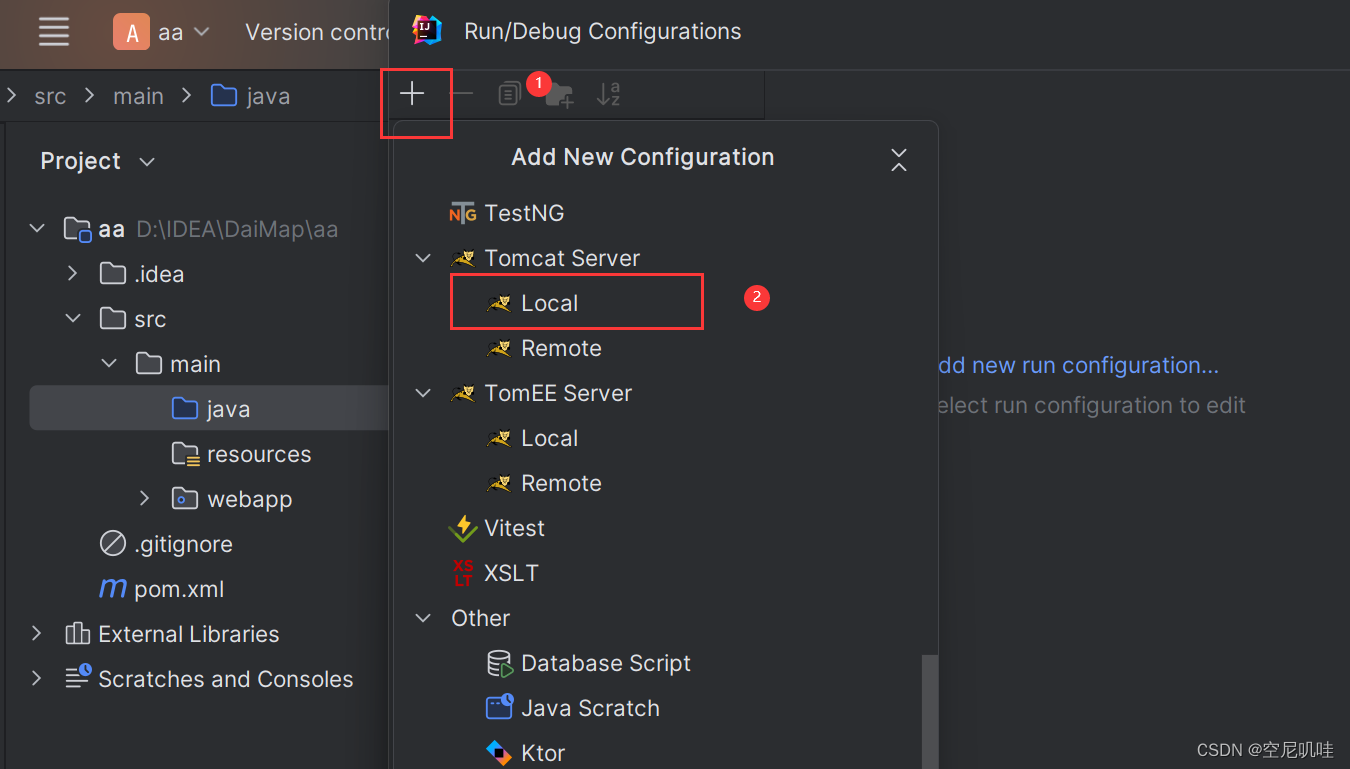Close the Add New Configuration popup

pyautogui.click(x=898, y=159)
